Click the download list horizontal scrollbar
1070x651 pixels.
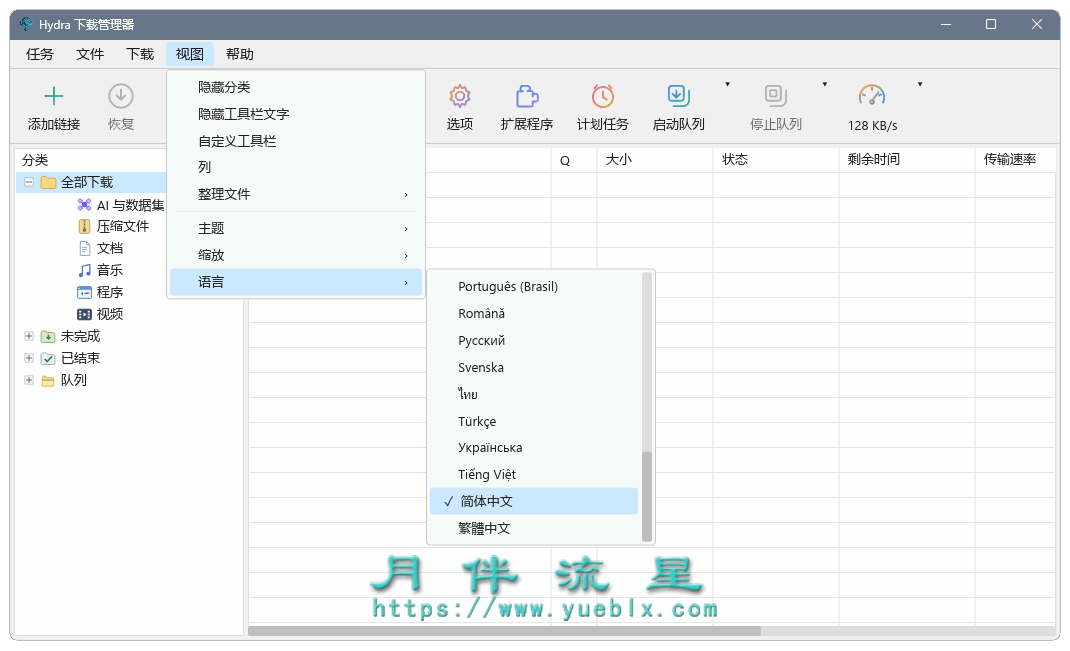[504, 631]
